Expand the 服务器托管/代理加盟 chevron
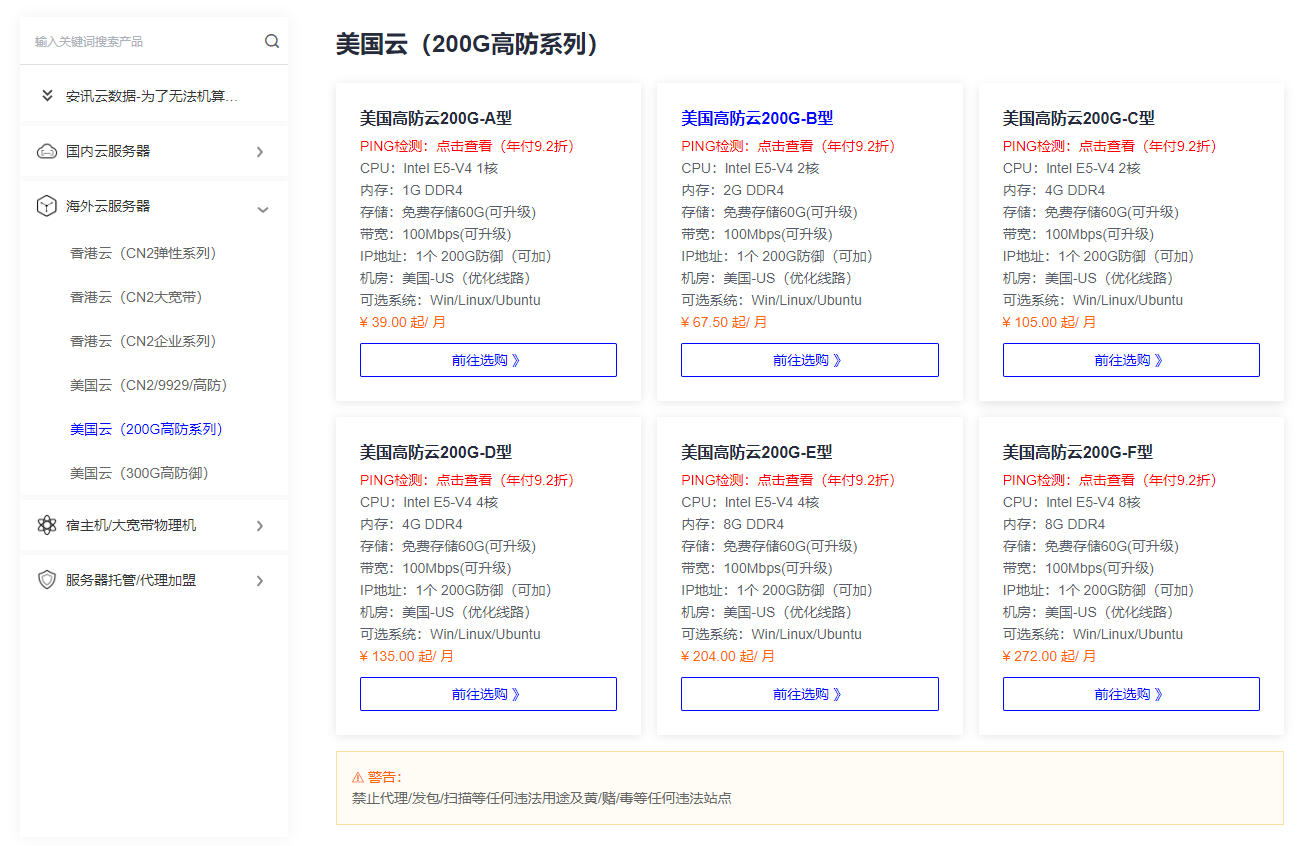This screenshot has width=1315, height=846. 260,581
